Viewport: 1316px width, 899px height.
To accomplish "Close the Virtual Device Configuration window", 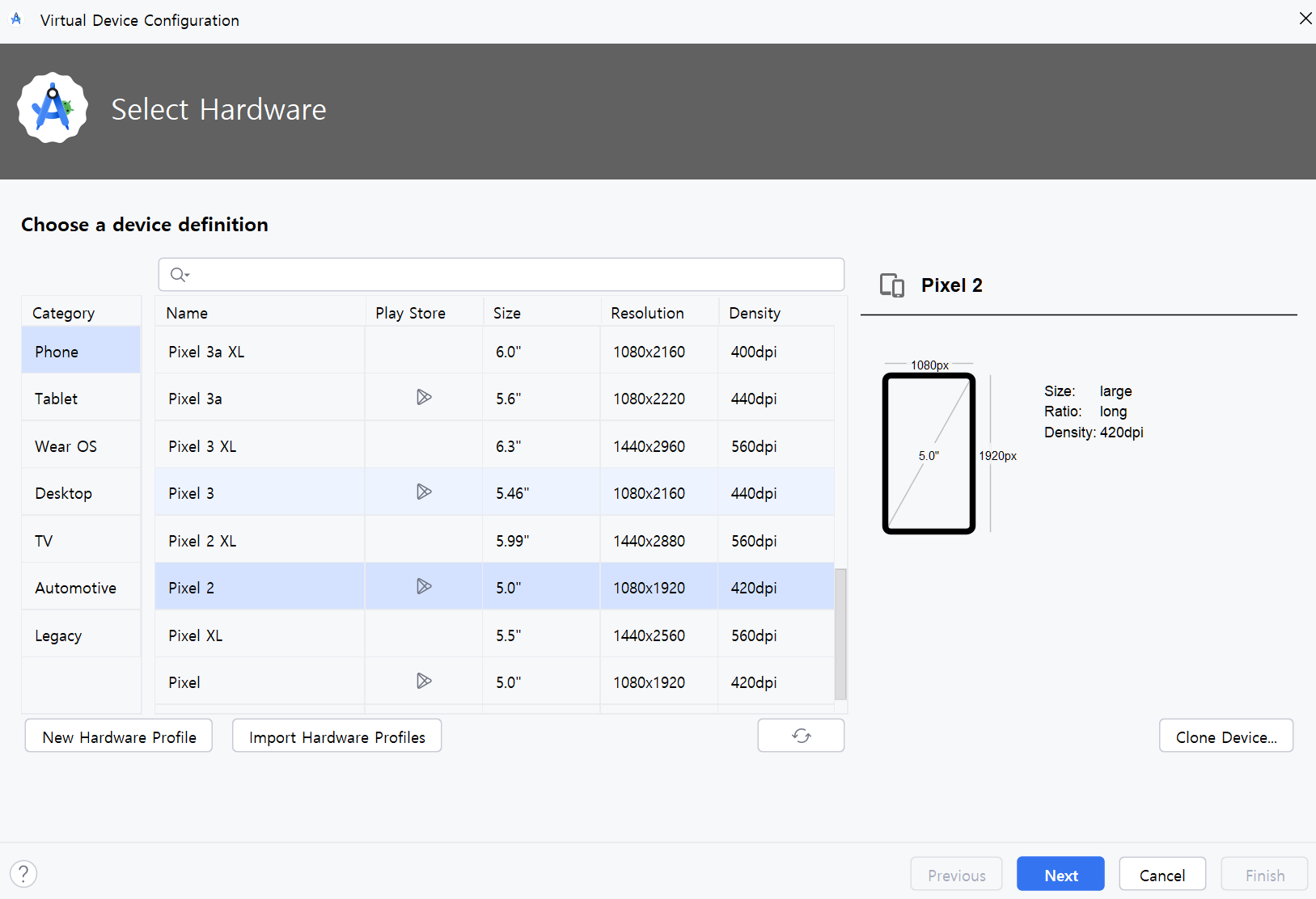I will tap(1305, 19).
